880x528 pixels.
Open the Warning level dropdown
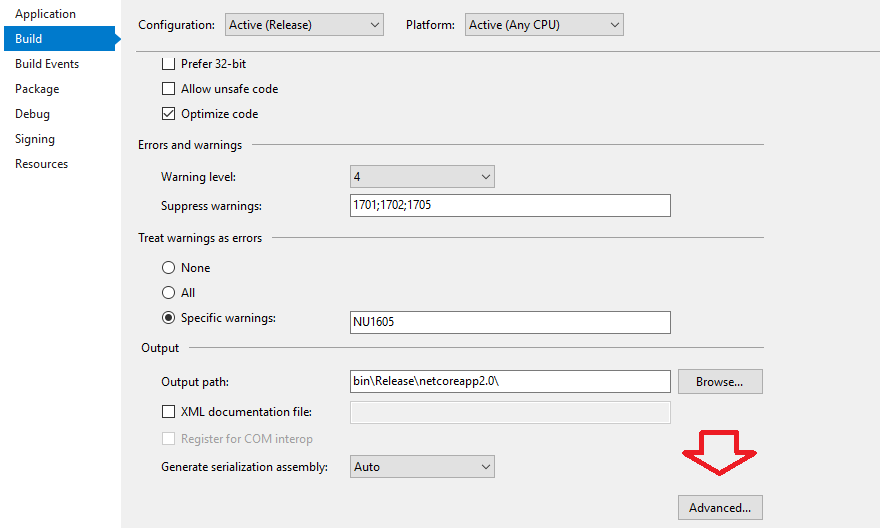point(422,177)
